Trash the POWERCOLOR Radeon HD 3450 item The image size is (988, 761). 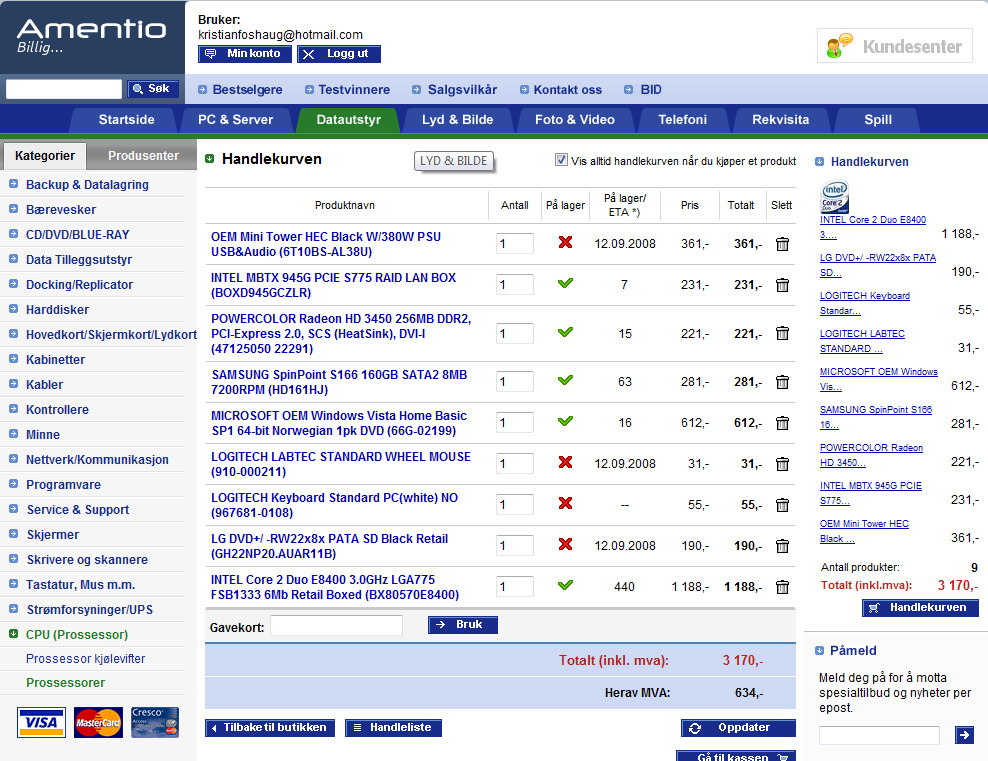pos(782,333)
